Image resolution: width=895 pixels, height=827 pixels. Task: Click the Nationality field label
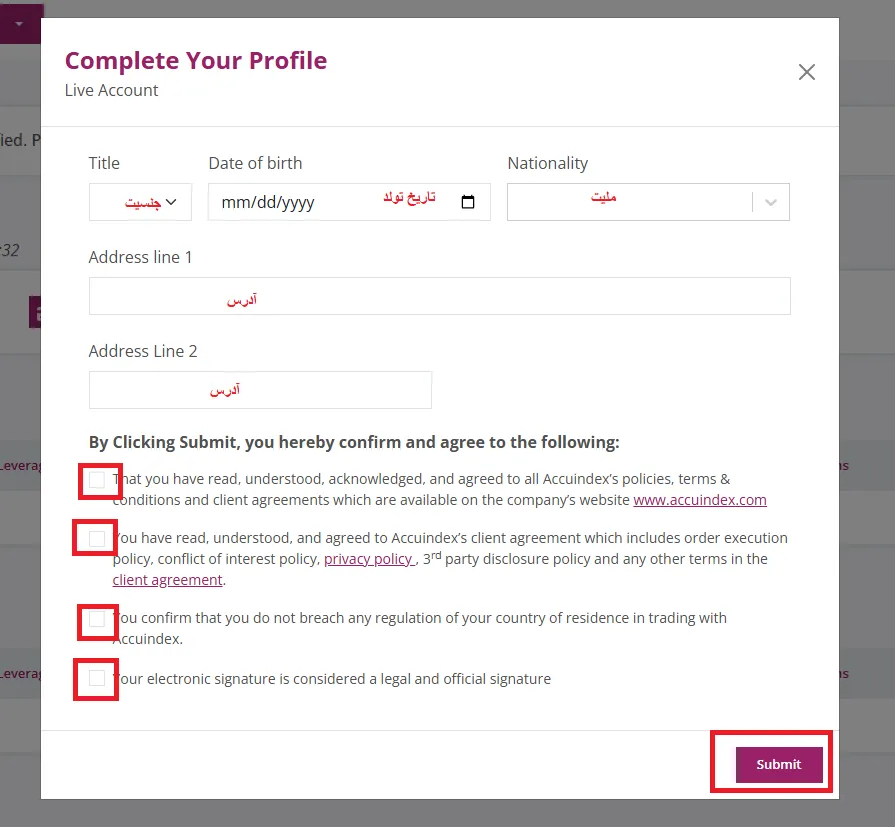(547, 163)
